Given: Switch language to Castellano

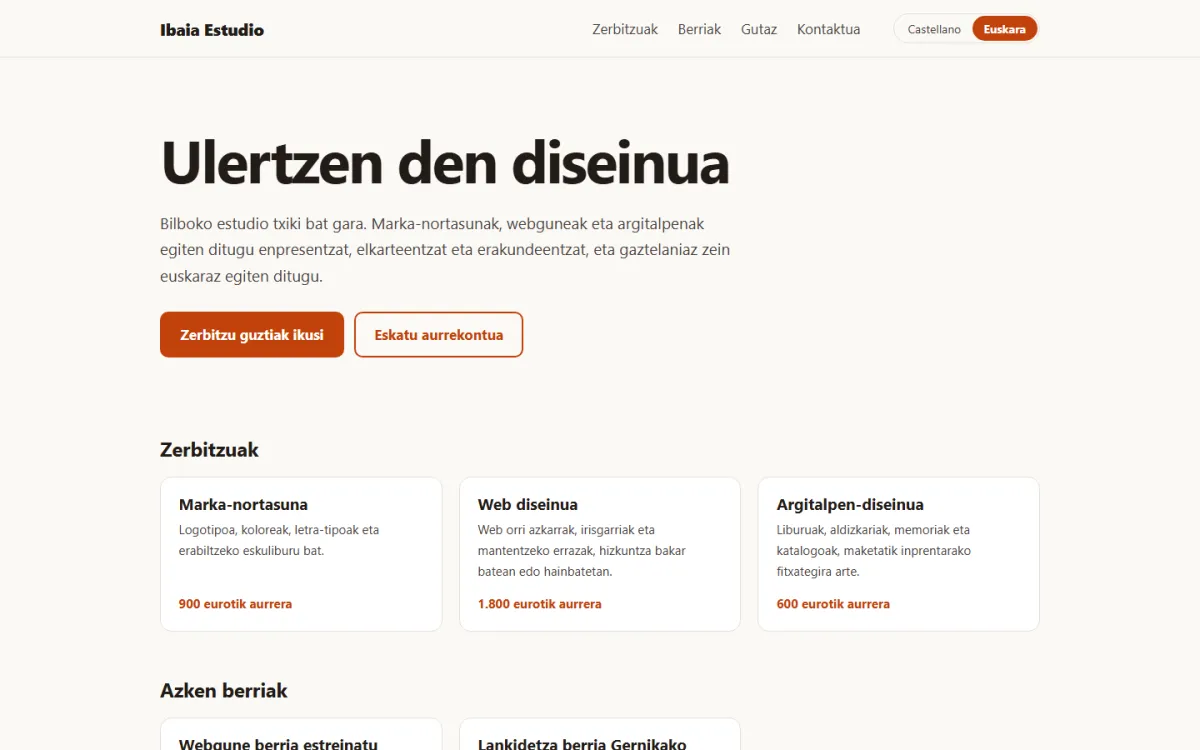Looking at the screenshot, I should (x=934, y=30).
